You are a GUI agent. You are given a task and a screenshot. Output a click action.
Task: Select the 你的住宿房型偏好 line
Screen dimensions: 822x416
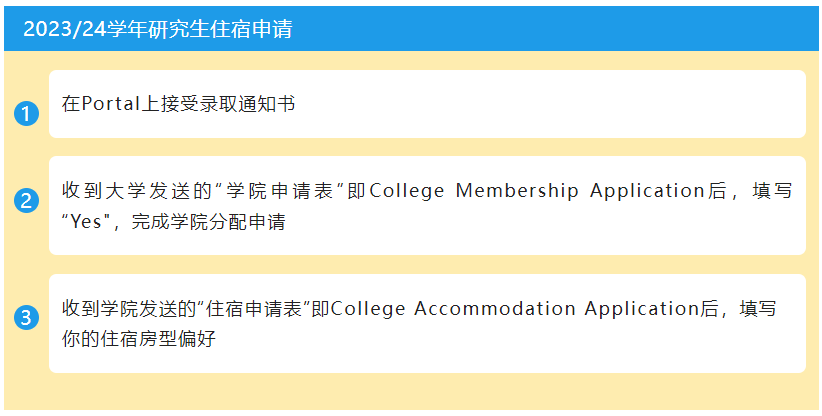[x=138, y=340]
